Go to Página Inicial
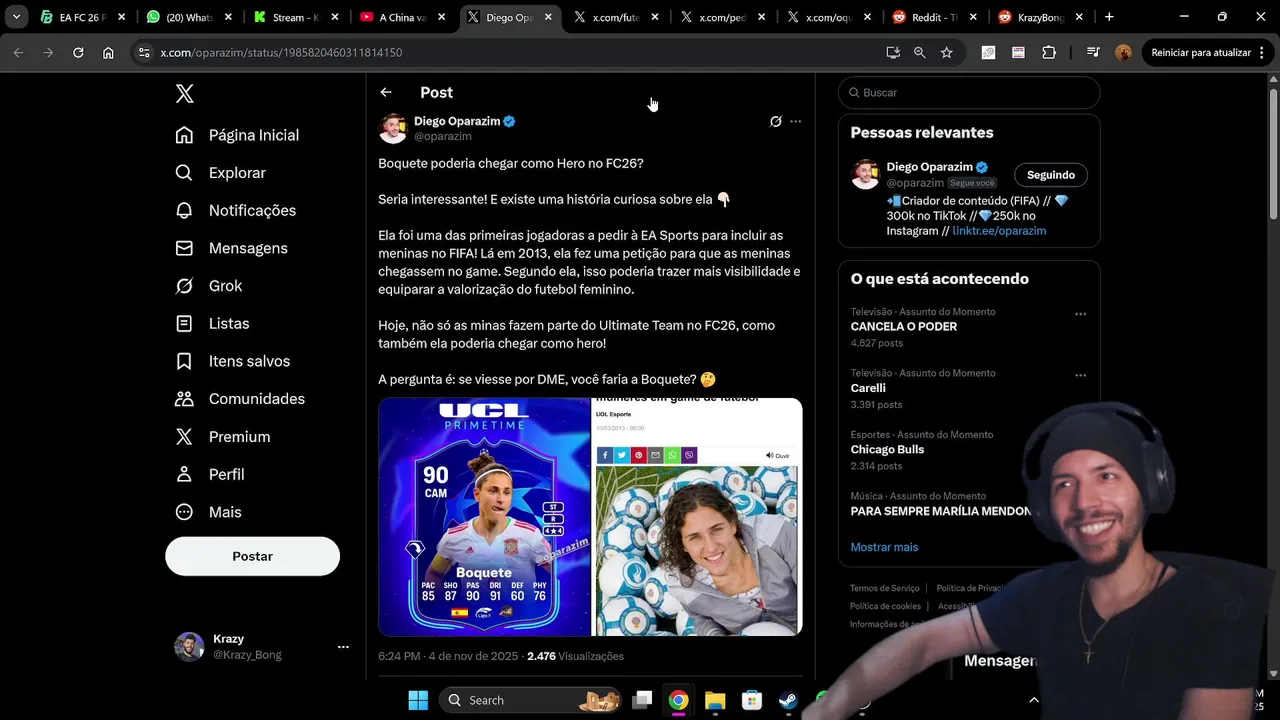This screenshot has width=1280, height=720. 237,135
